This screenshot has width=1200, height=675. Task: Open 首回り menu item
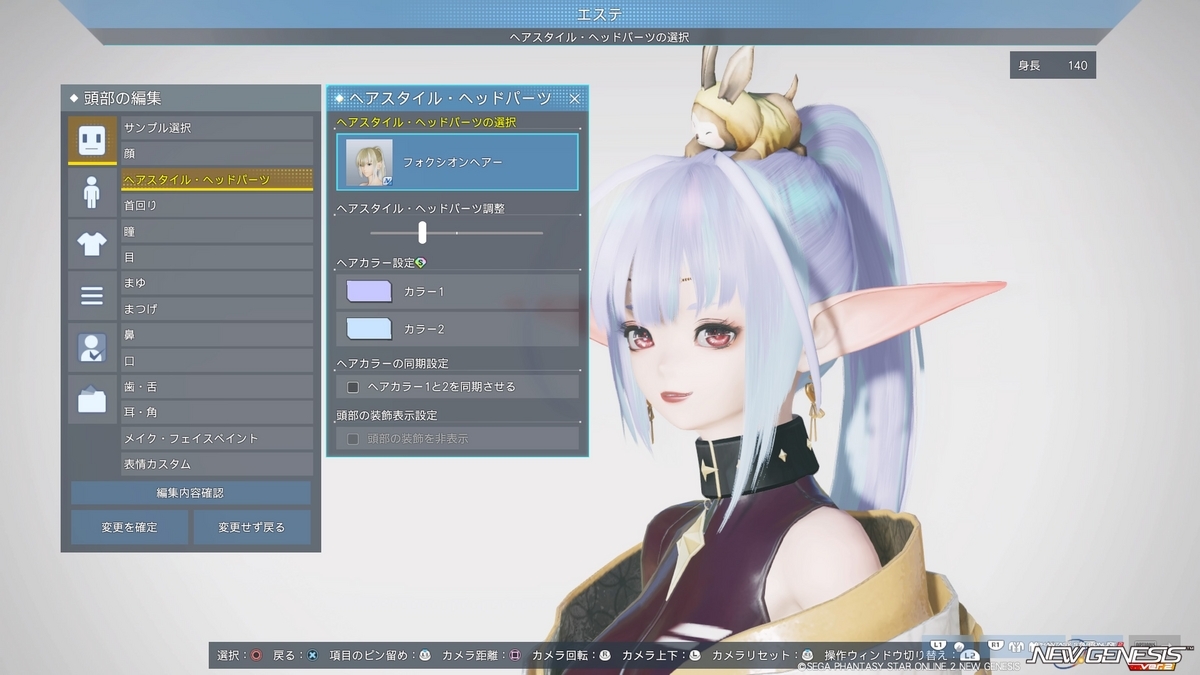pyautogui.click(x=217, y=205)
